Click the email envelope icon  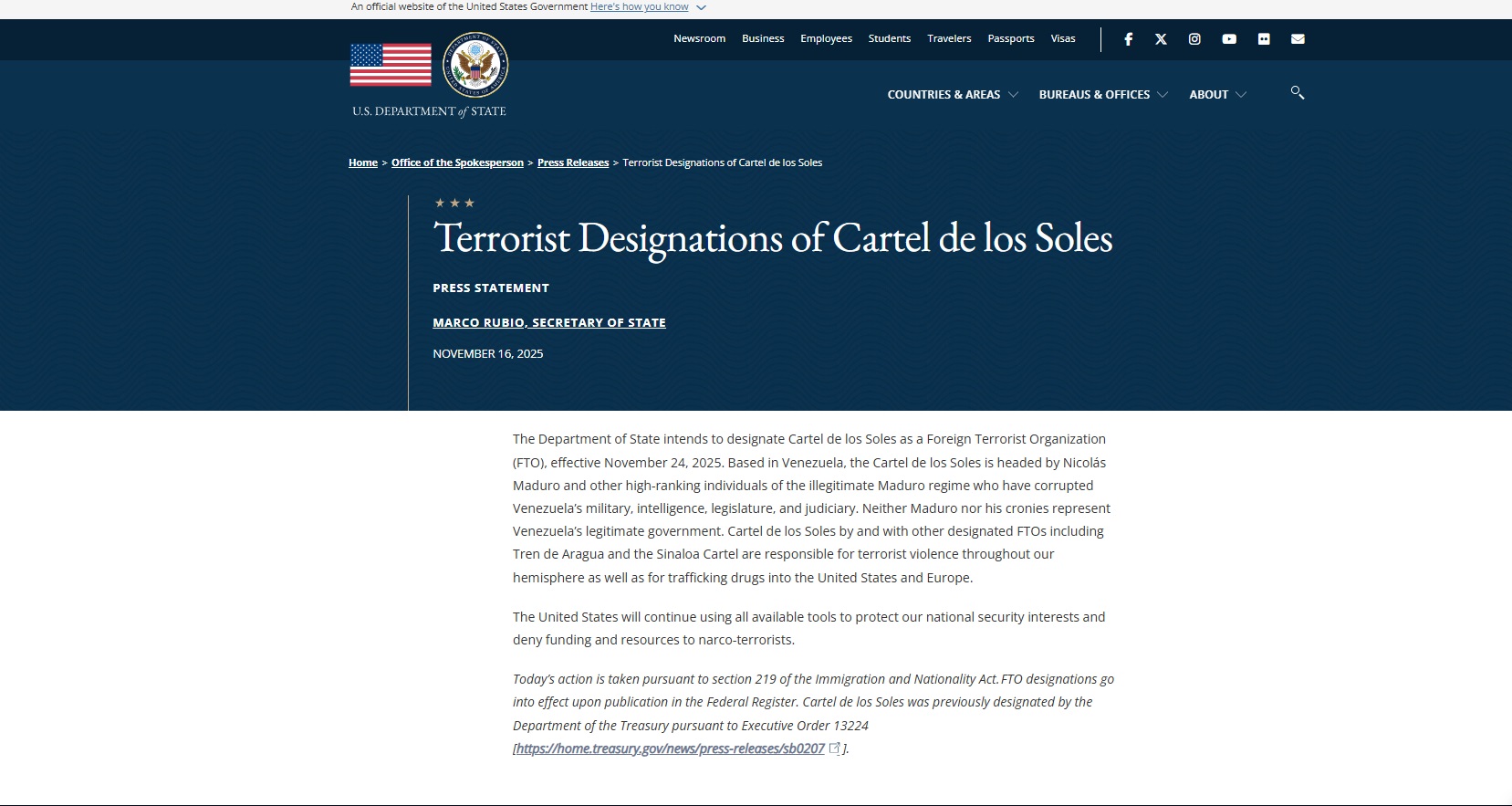[x=1298, y=39]
